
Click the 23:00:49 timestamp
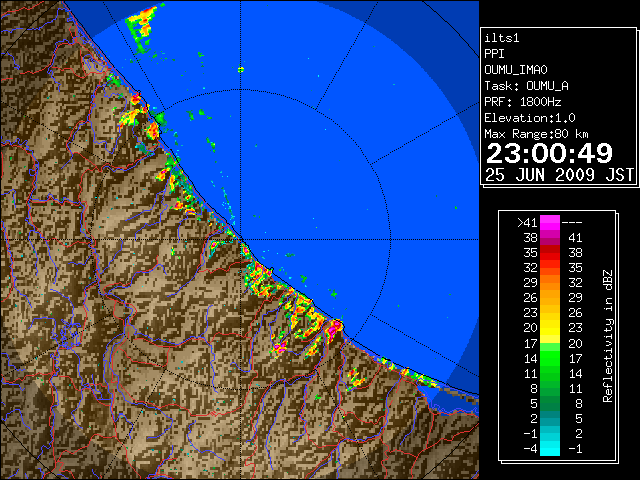point(549,153)
